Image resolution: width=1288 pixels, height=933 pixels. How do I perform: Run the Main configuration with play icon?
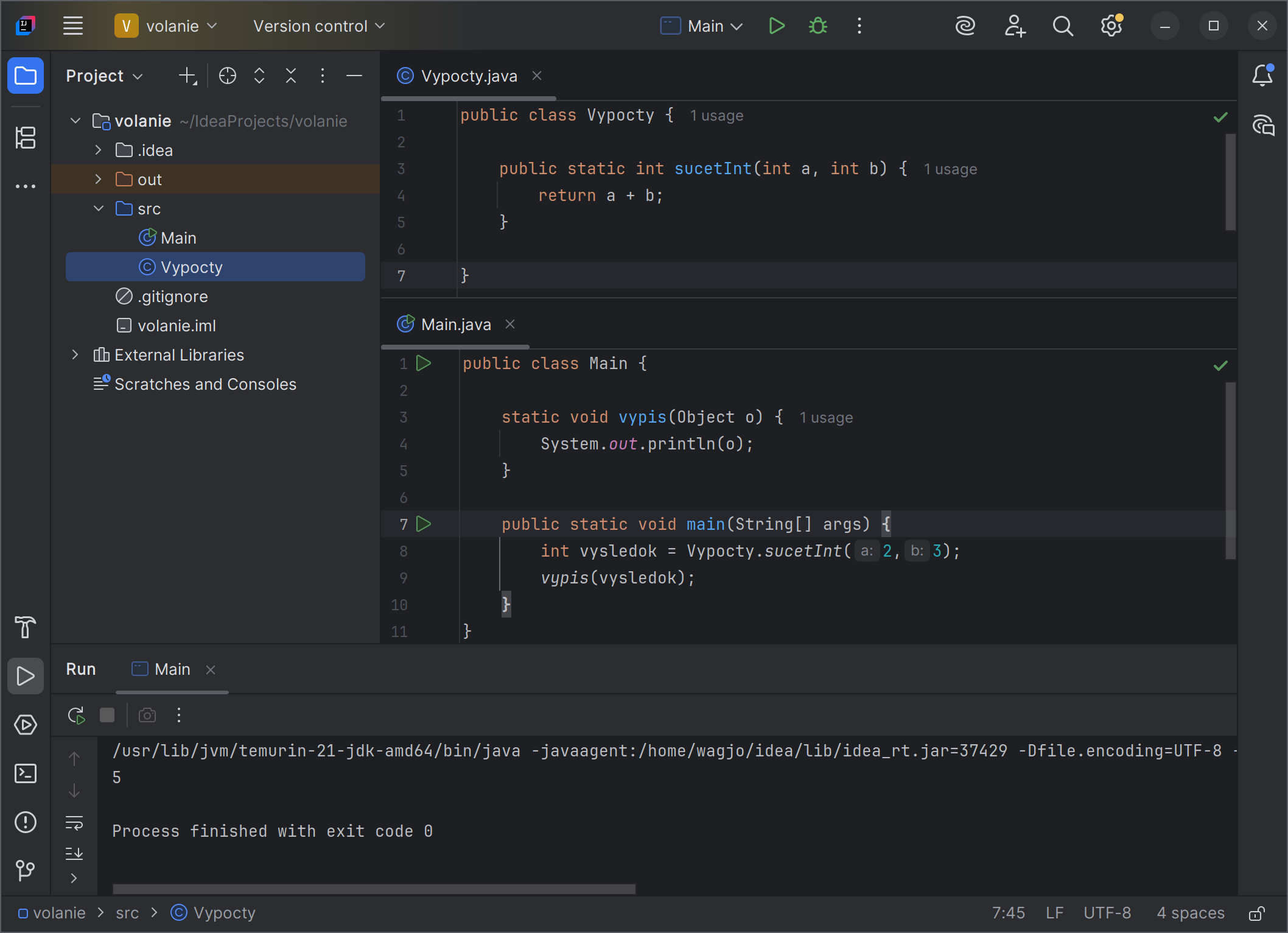tap(776, 26)
